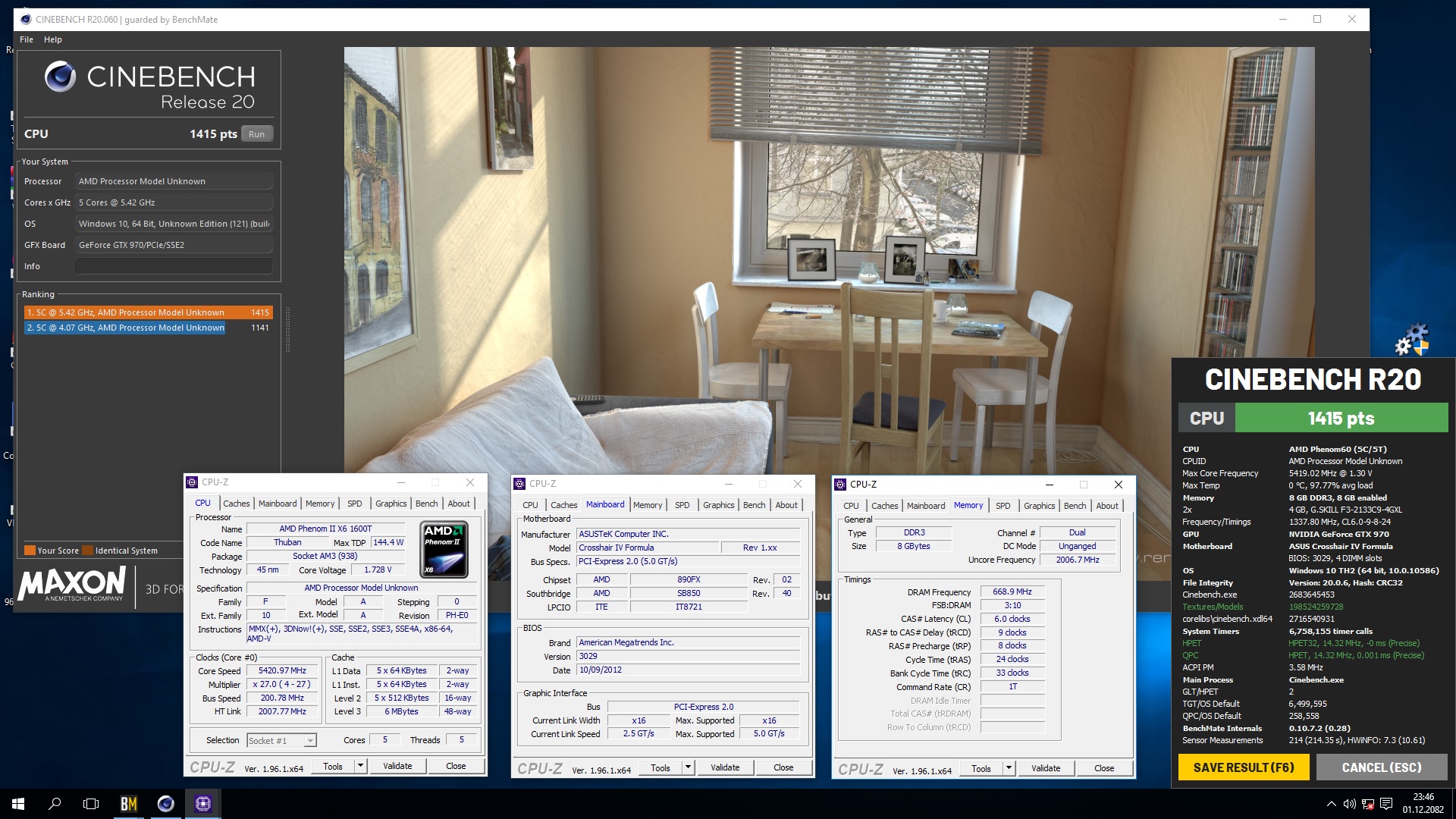
Task: Open About tab in Memory CPU-Z window
Action: tap(1107, 506)
